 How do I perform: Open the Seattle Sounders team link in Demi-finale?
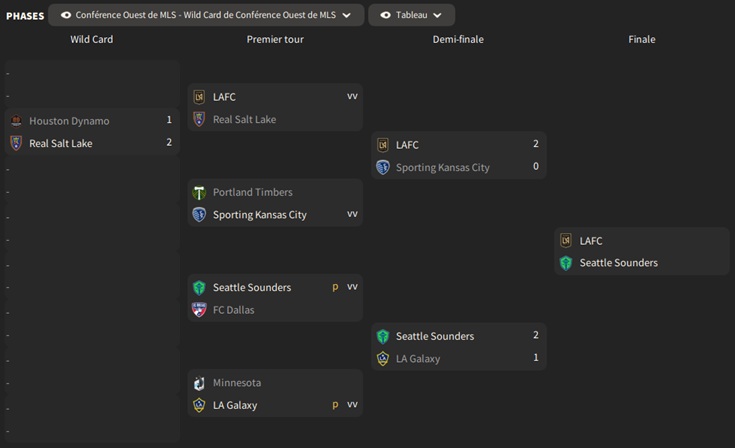[x=434, y=336]
